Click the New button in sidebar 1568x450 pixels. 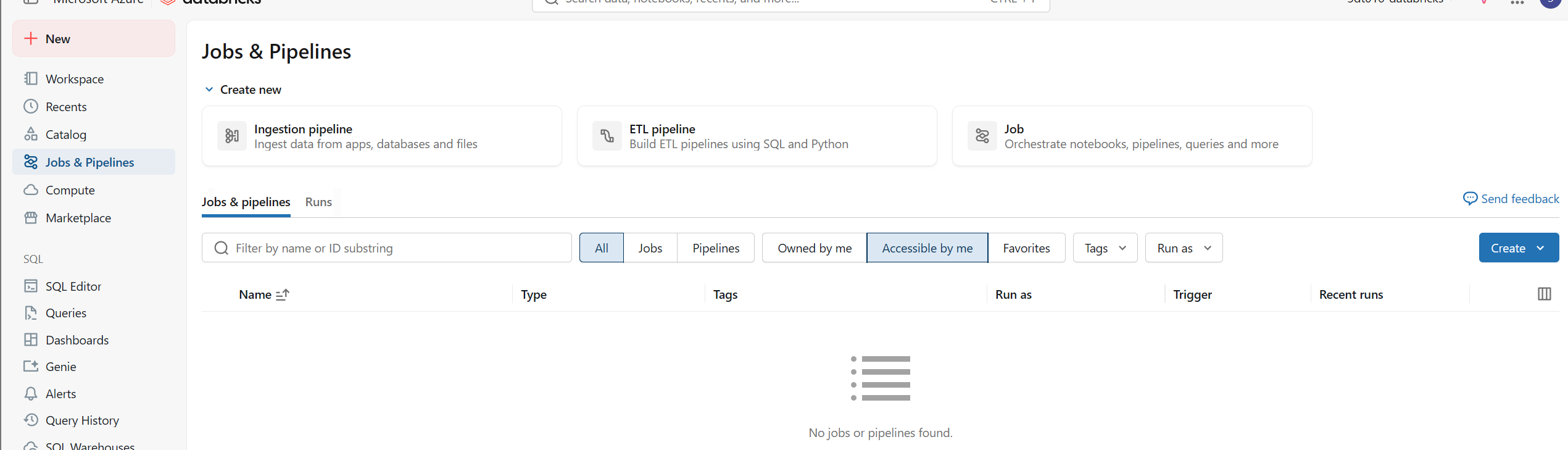94,38
